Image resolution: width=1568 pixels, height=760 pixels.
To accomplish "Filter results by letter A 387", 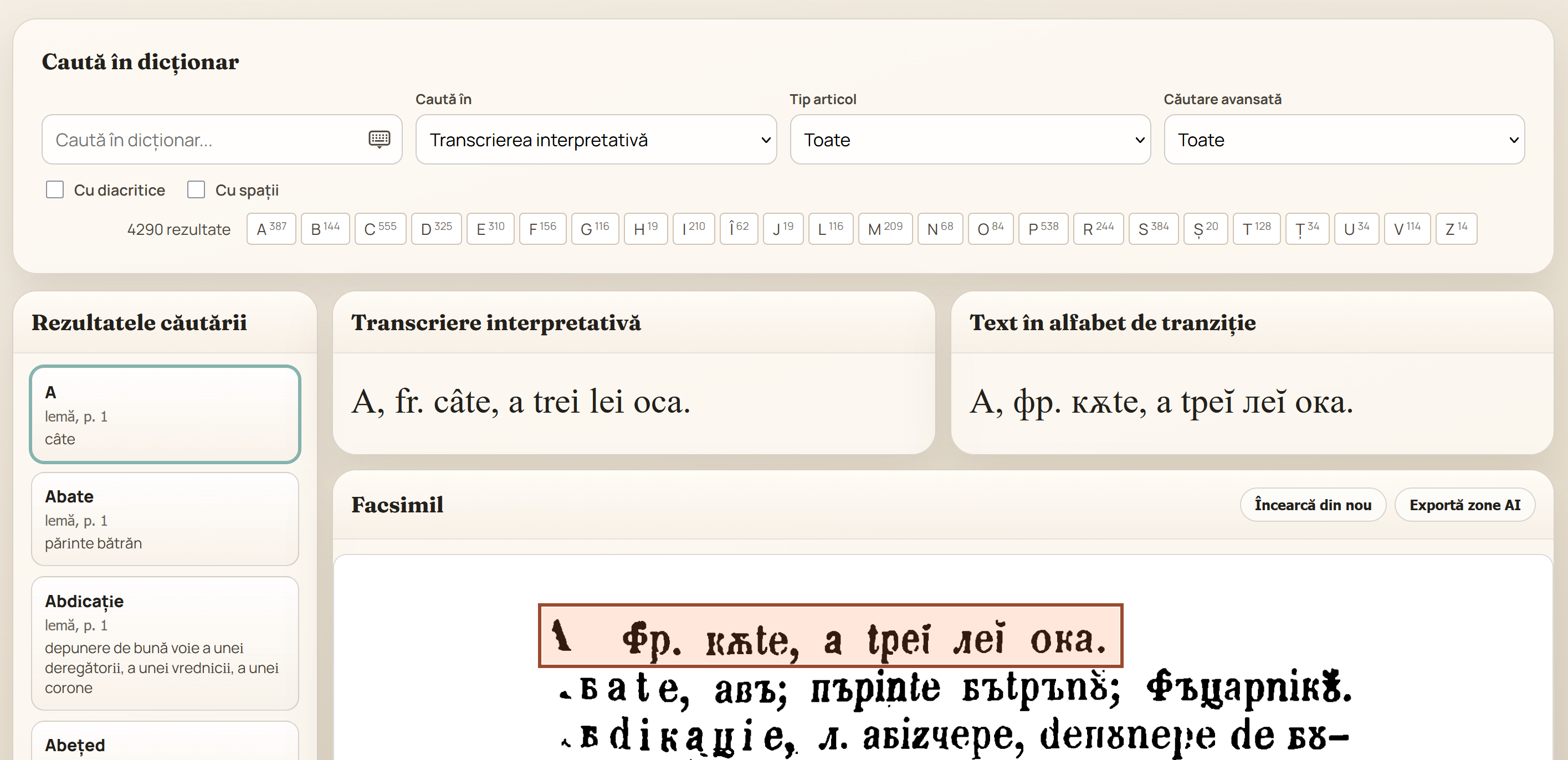I will click(x=271, y=229).
